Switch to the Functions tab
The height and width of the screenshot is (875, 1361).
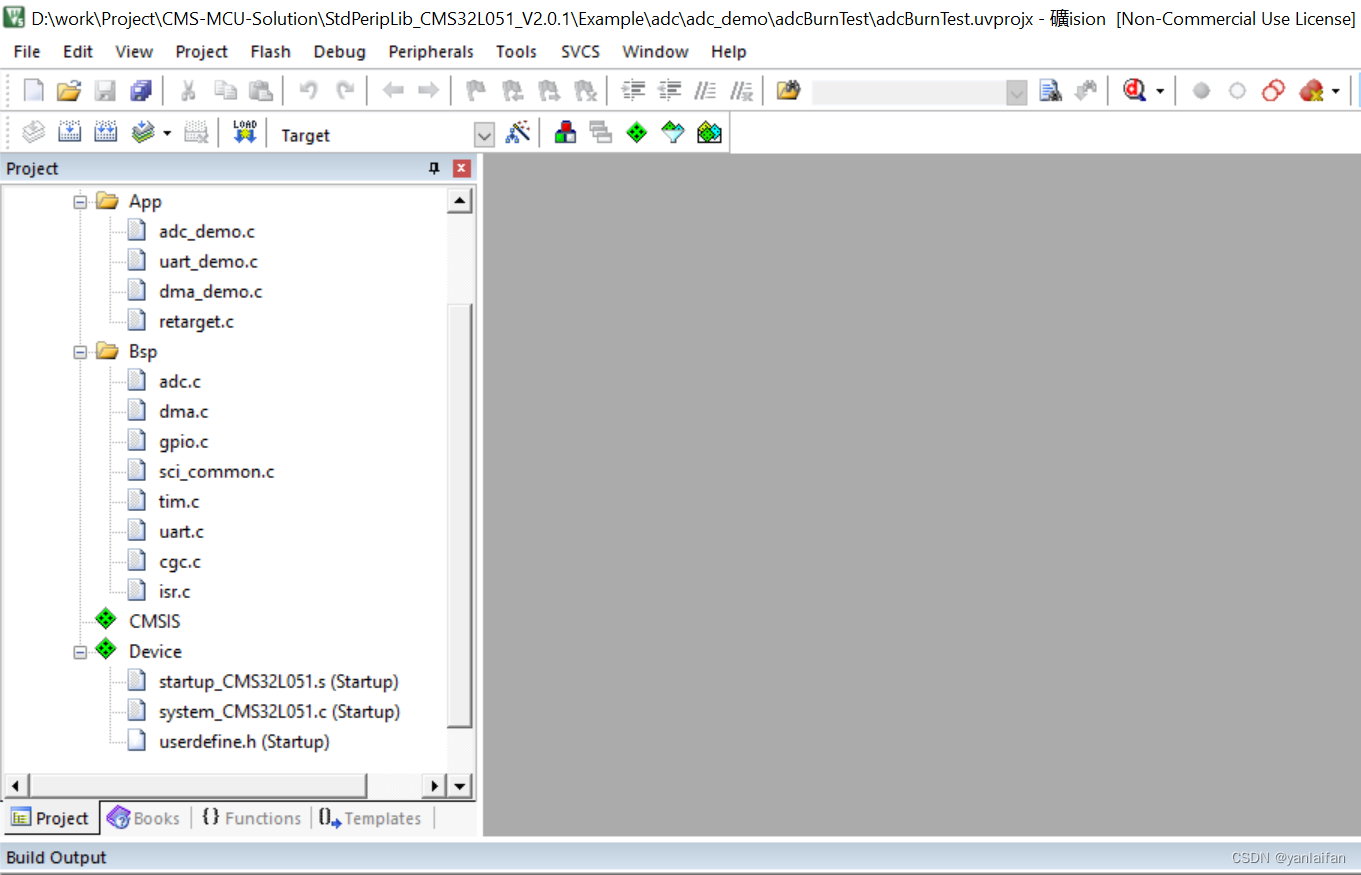click(x=251, y=818)
